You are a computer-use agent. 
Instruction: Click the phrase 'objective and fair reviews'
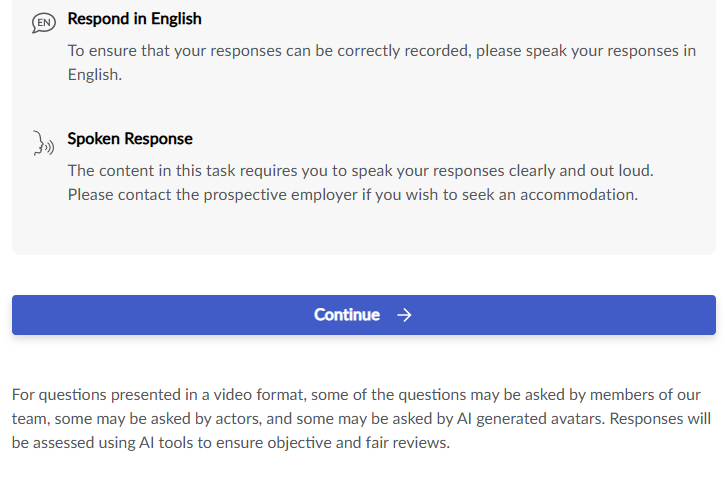pyautogui.click(x=357, y=443)
